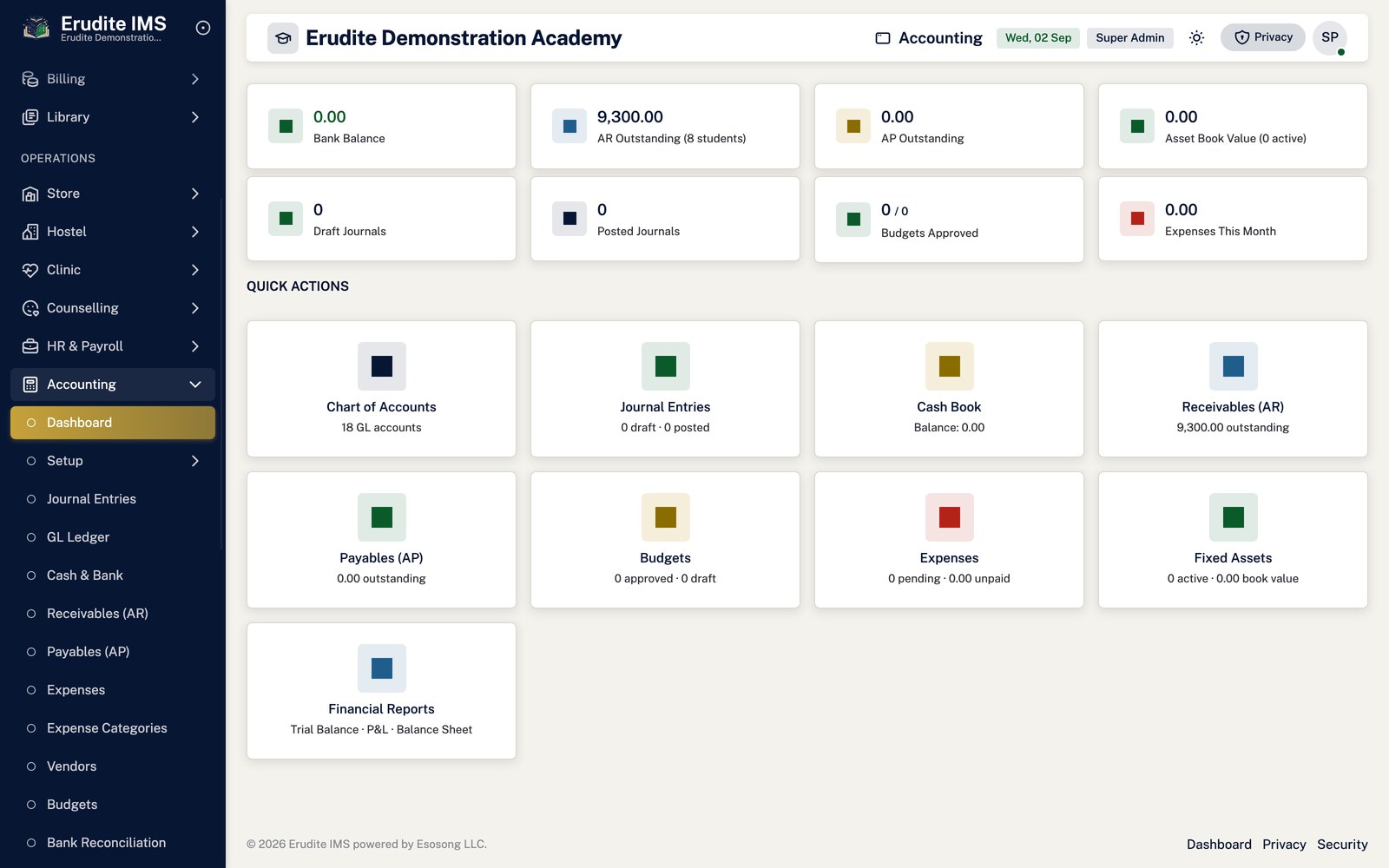The height and width of the screenshot is (868, 1389).
Task: Click the Cash Book card icon
Action: coord(950,366)
